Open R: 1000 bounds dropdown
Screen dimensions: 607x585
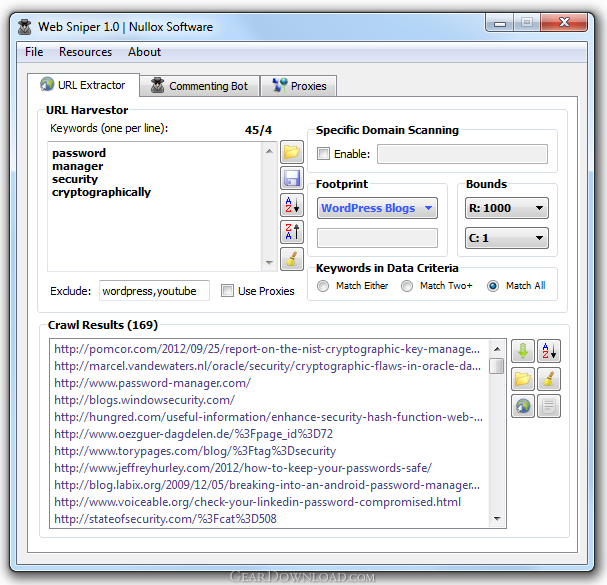[x=506, y=208]
